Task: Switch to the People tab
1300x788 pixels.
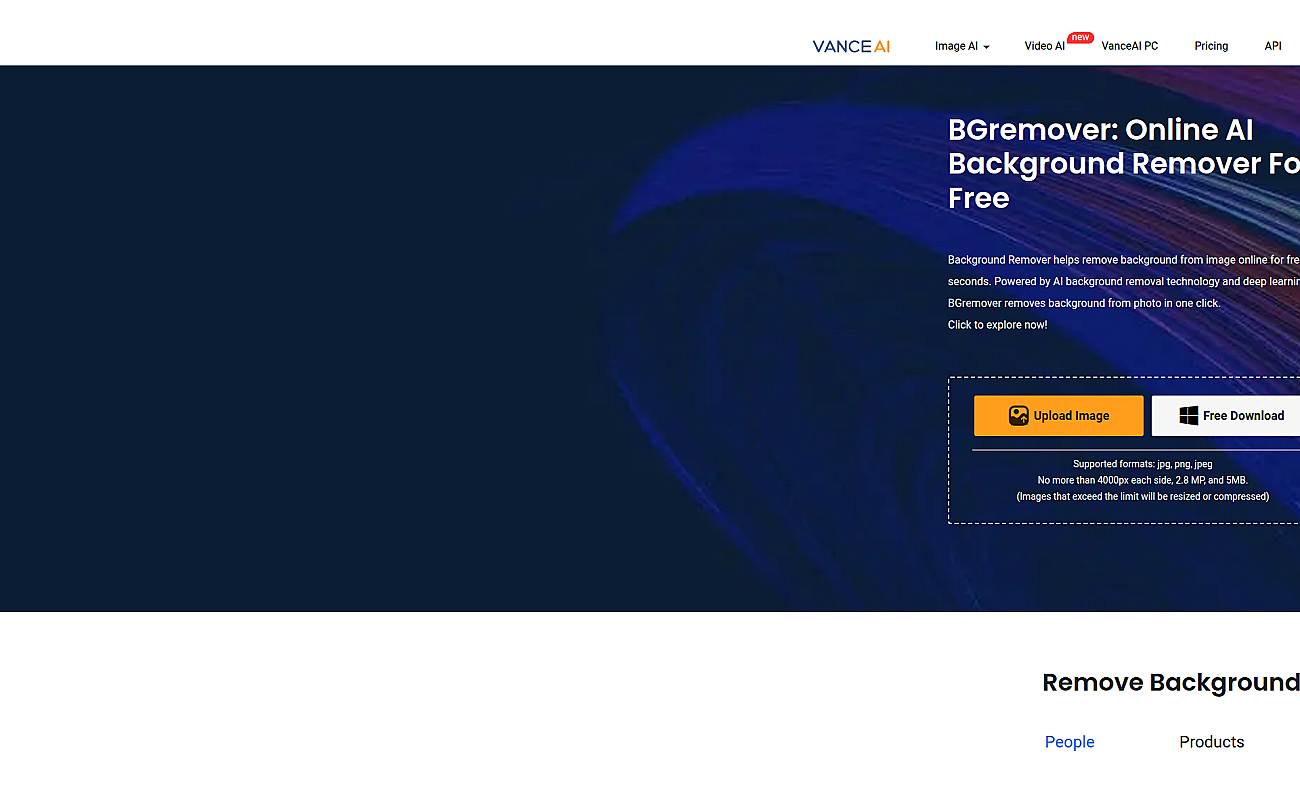Action: (x=1069, y=742)
